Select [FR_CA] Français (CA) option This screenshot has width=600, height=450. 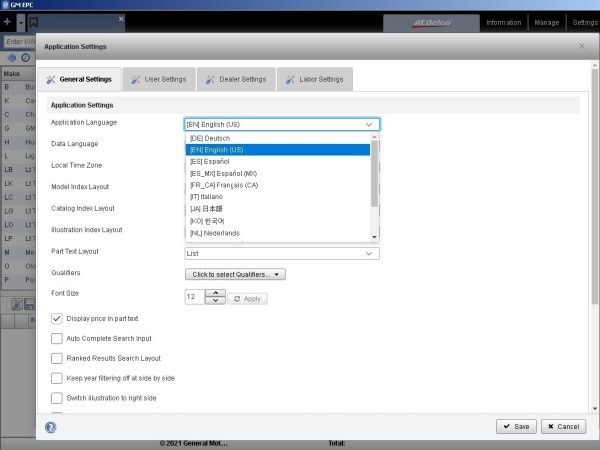(x=278, y=185)
